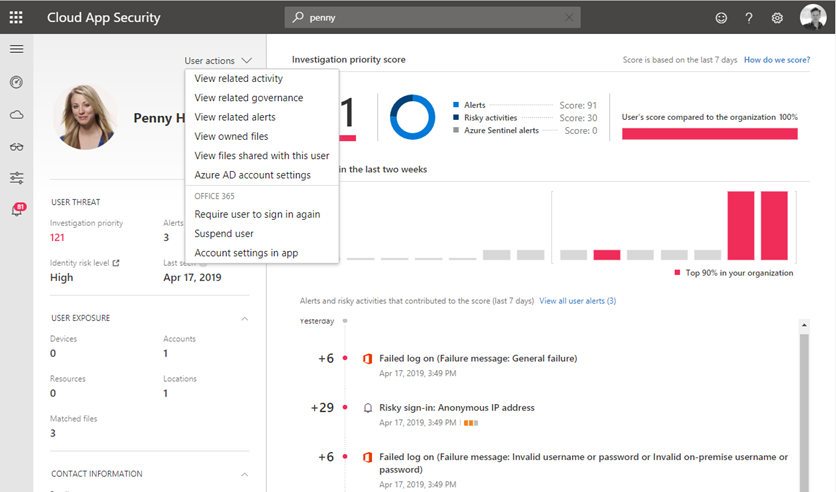Open the Dashboard gauge icon in sidebar
Screen dimensions: 836x492
click(16, 82)
